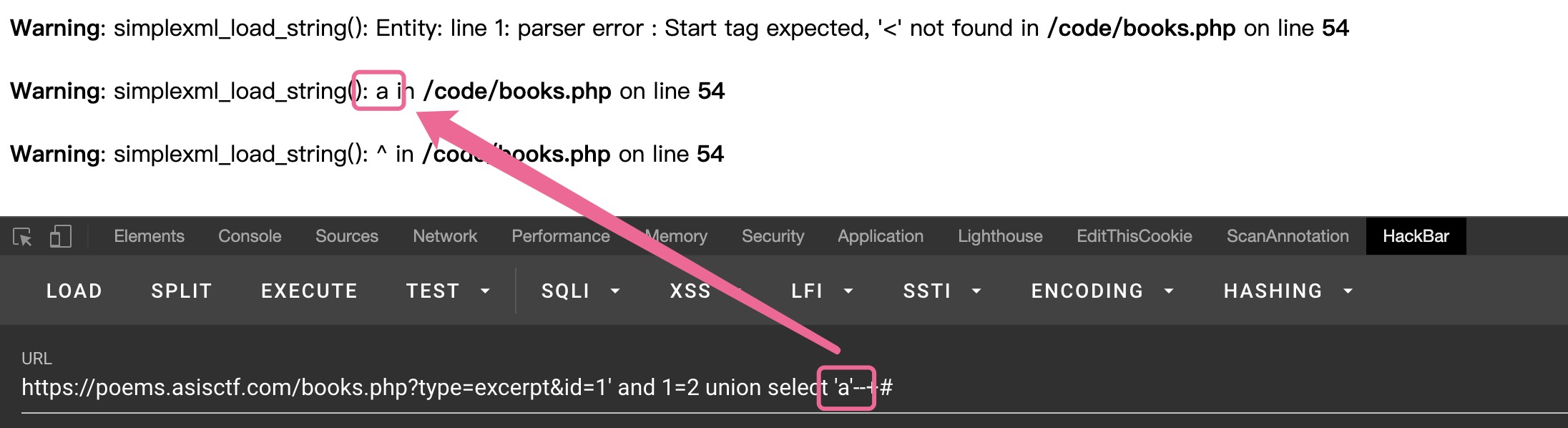
Task: Open the Elements tab
Action: [149, 236]
